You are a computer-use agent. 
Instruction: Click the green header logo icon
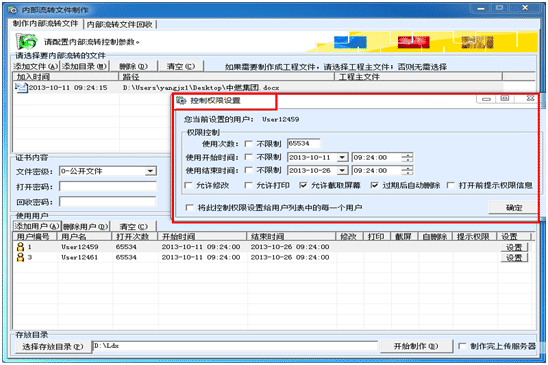[26, 42]
